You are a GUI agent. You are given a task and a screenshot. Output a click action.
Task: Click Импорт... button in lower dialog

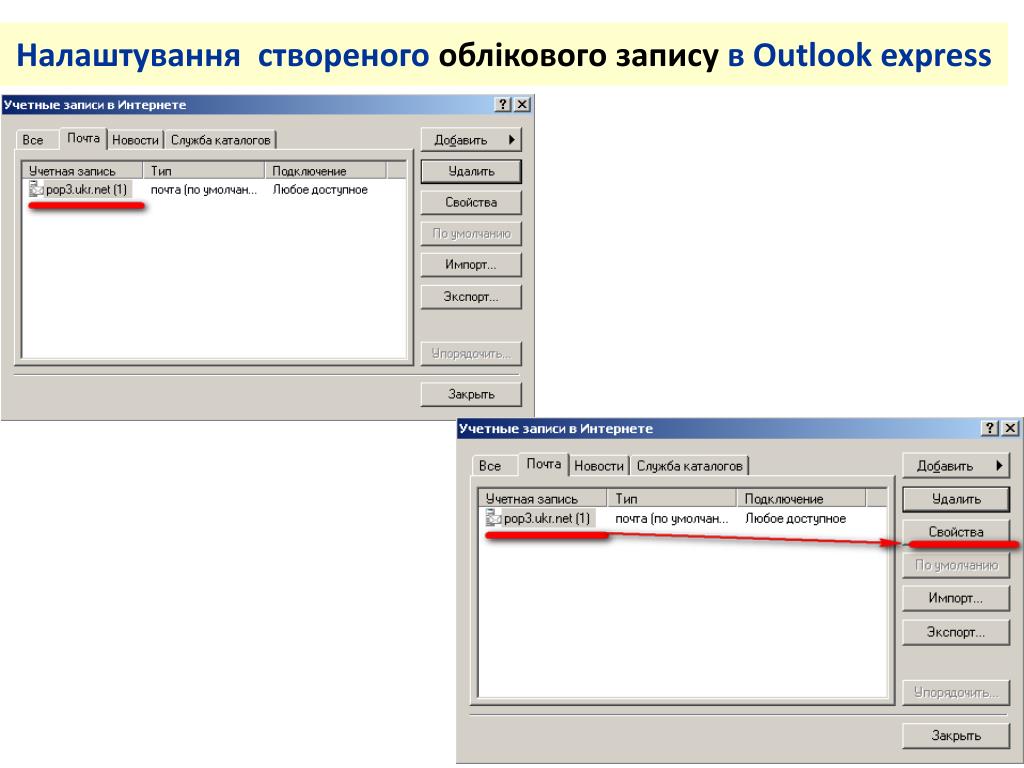(956, 598)
